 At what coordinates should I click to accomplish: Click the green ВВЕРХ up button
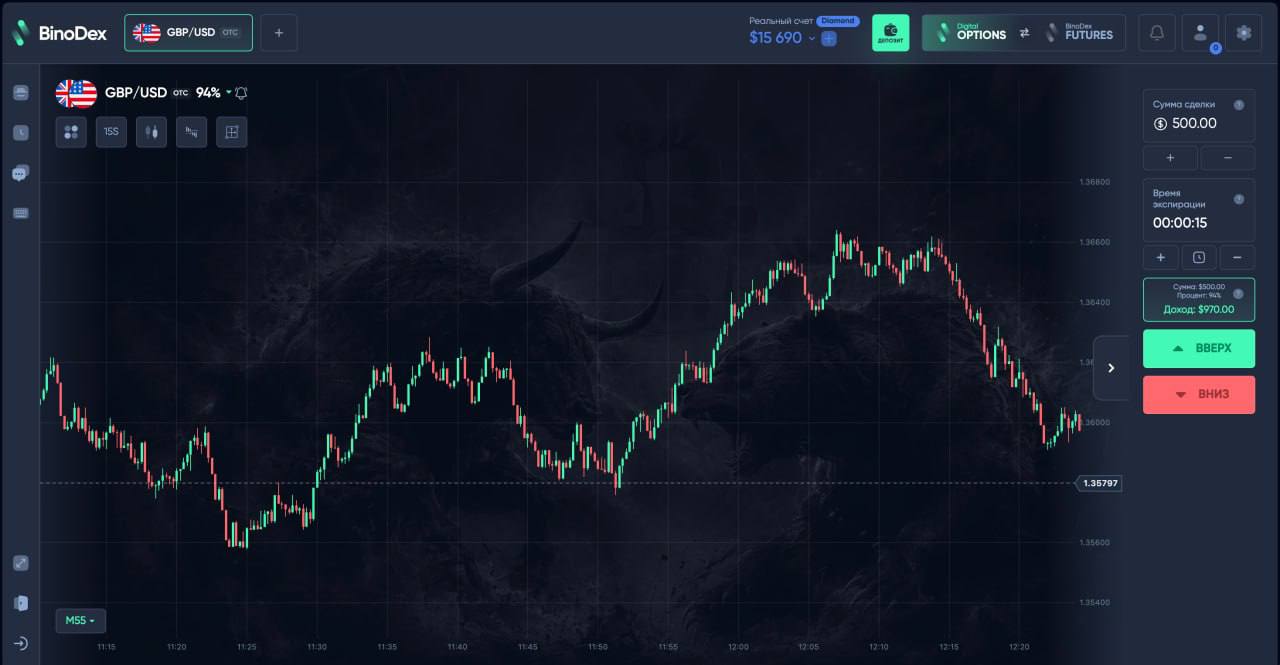click(x=1199, y=348)
